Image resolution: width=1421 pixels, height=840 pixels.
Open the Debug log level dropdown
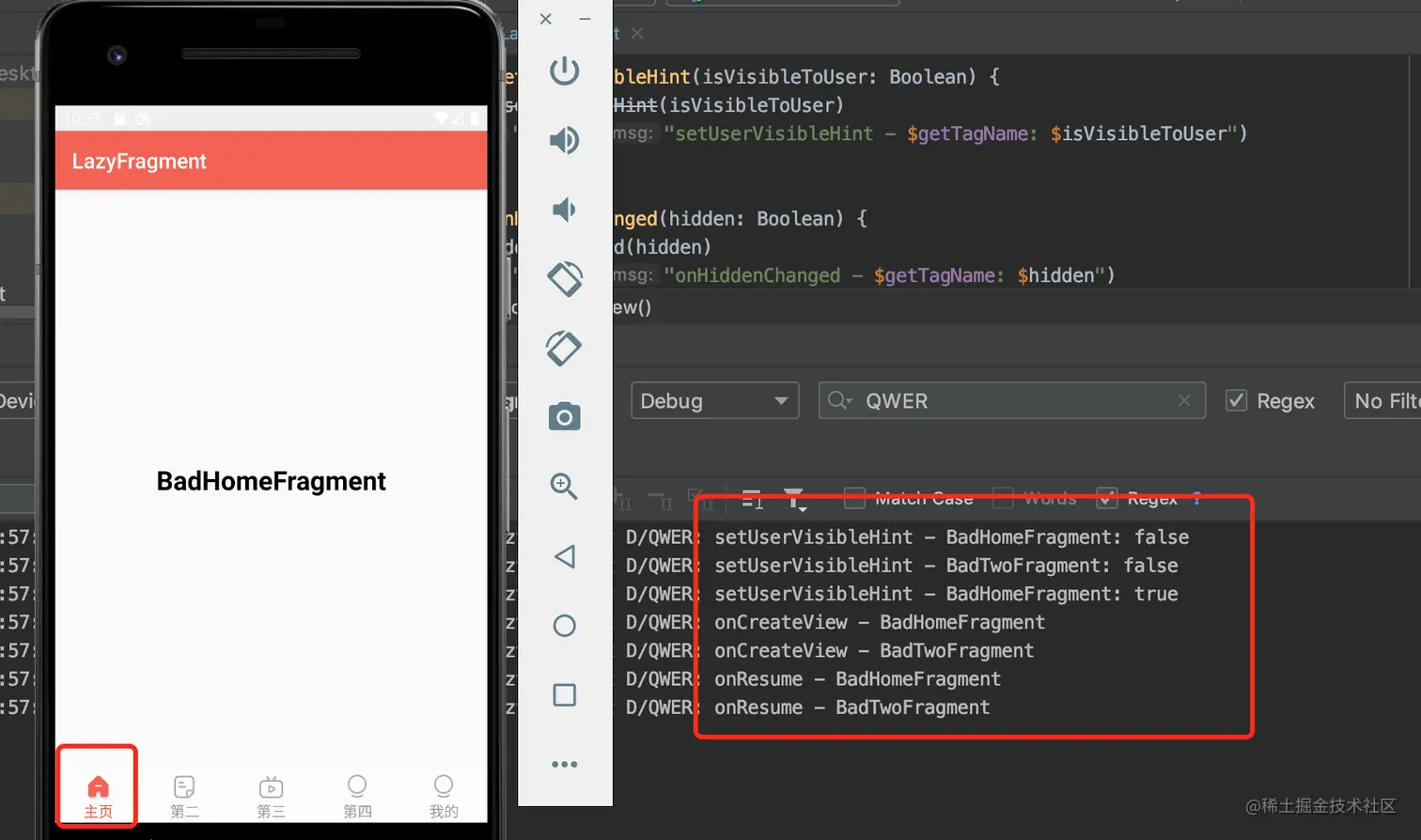714,400
